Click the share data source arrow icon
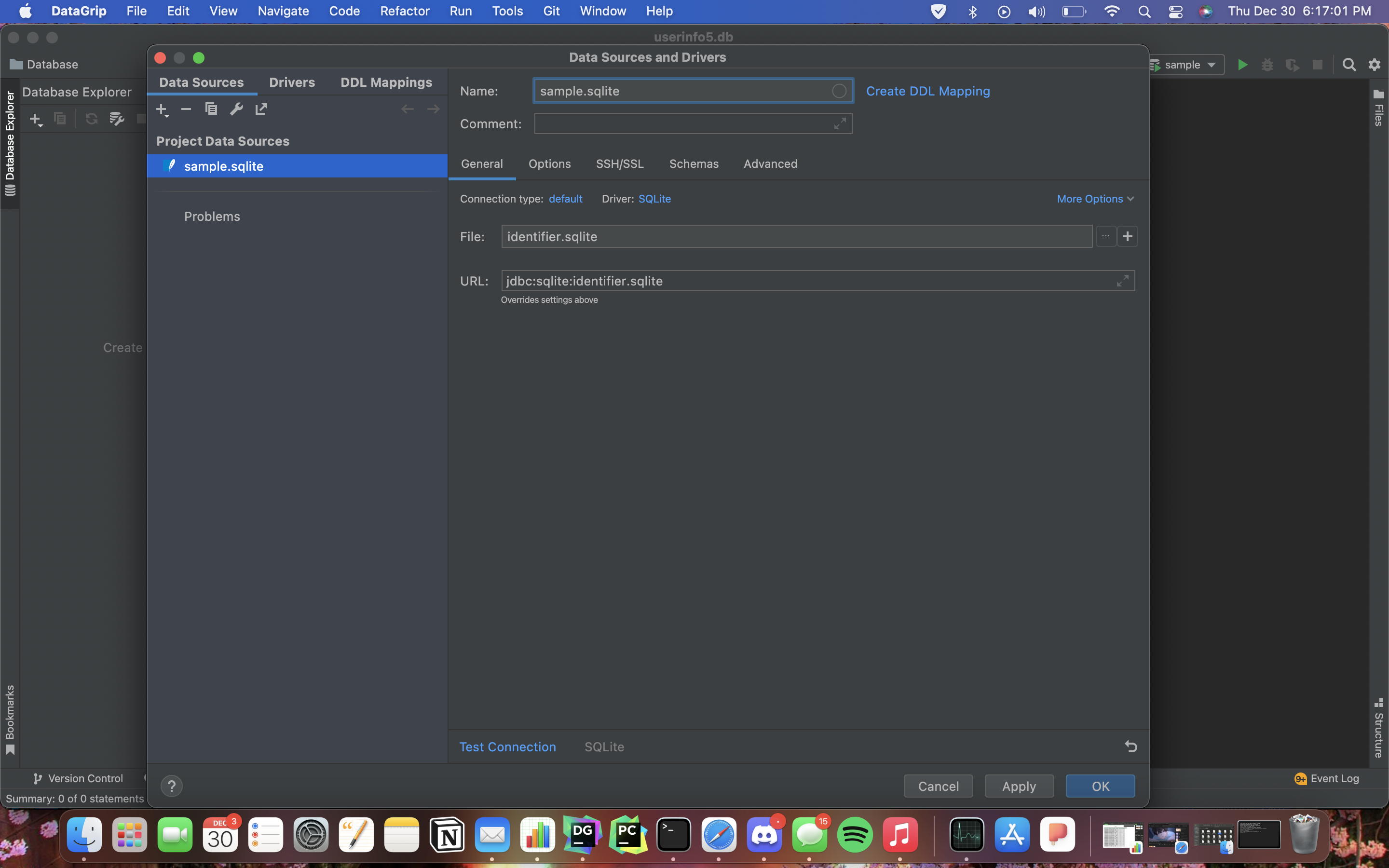The width and height of the screenshot is (1389, 868). (x=262, y=108)
